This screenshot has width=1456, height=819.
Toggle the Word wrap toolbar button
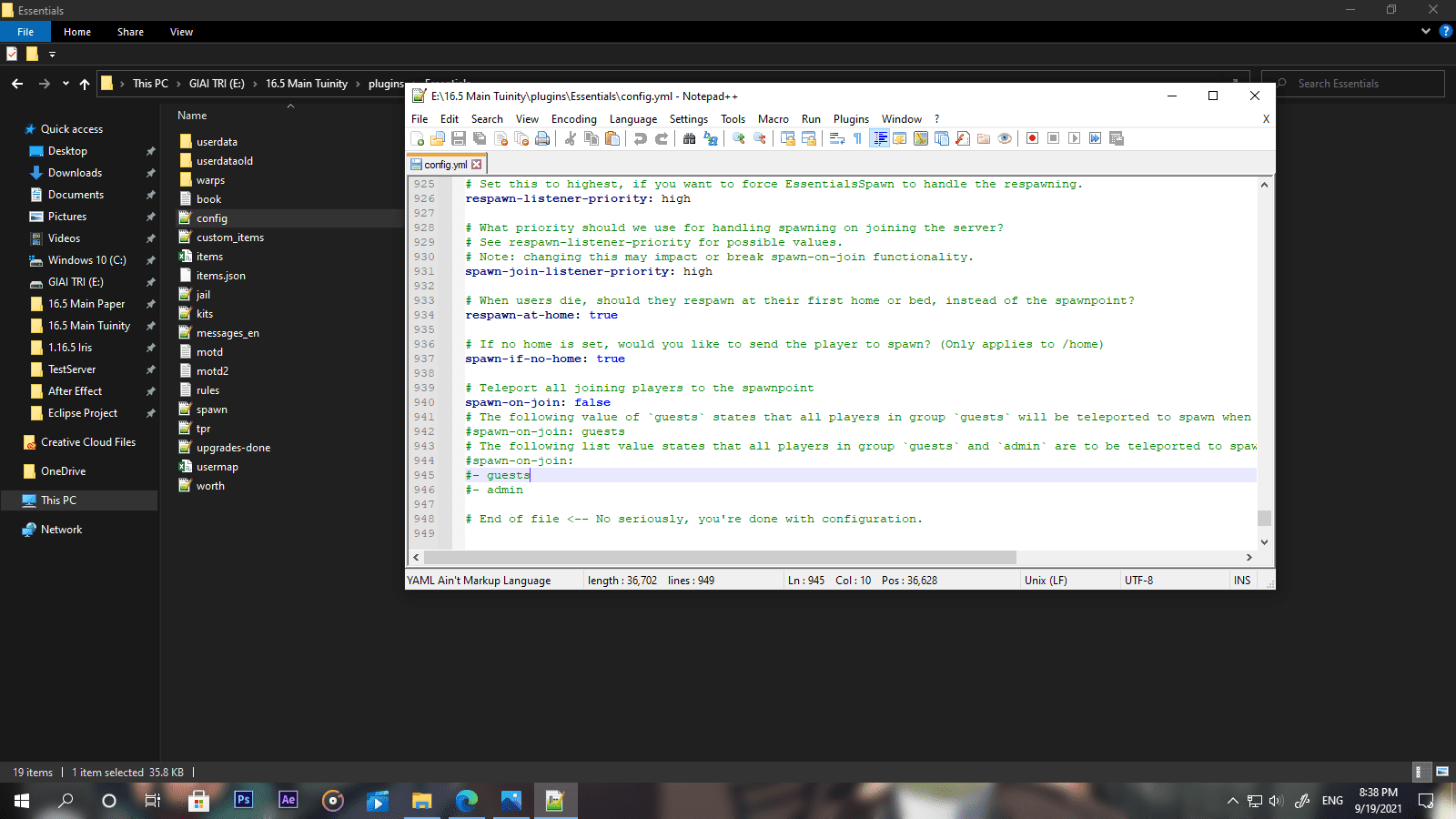(x=836, y=138)
